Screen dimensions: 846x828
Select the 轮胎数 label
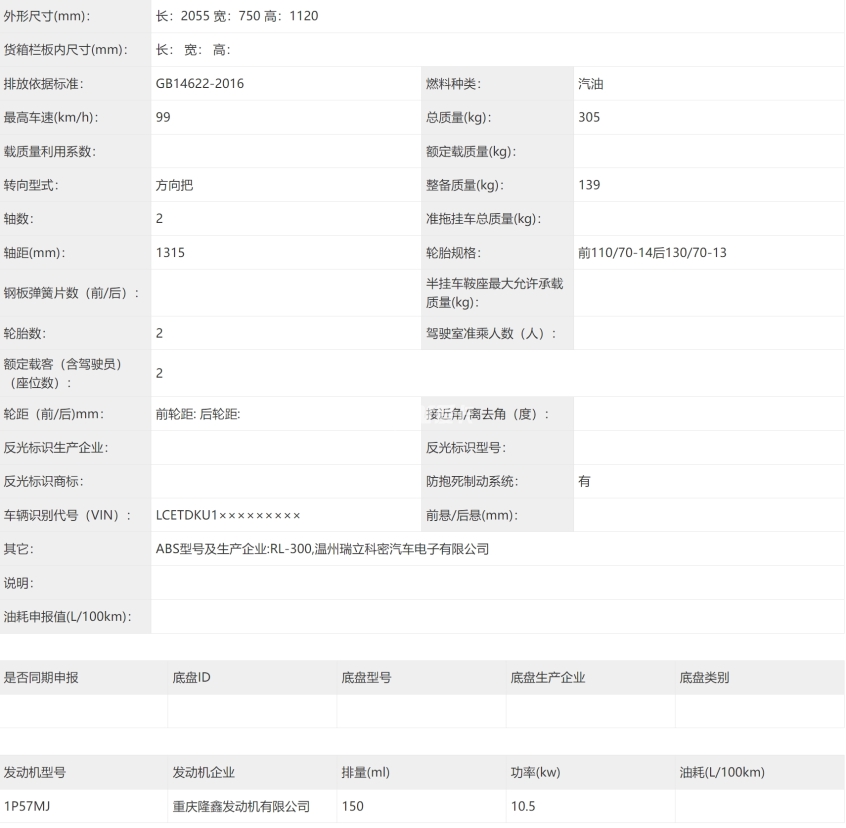pos(25,333)
